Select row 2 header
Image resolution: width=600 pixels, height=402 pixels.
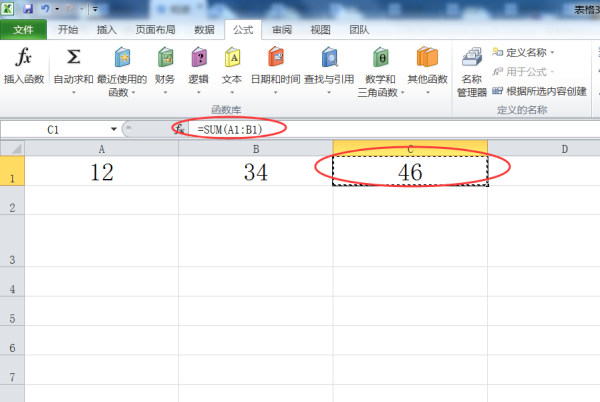tap(12, 200)
